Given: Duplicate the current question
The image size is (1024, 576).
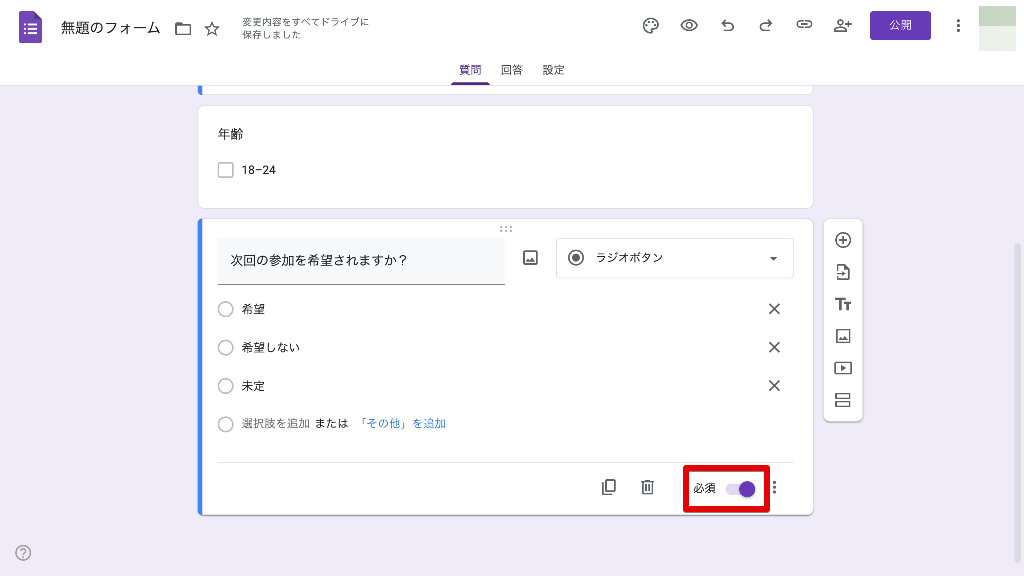Looking at the screenshot, I should pyautogui.click(x=609, y=487).
